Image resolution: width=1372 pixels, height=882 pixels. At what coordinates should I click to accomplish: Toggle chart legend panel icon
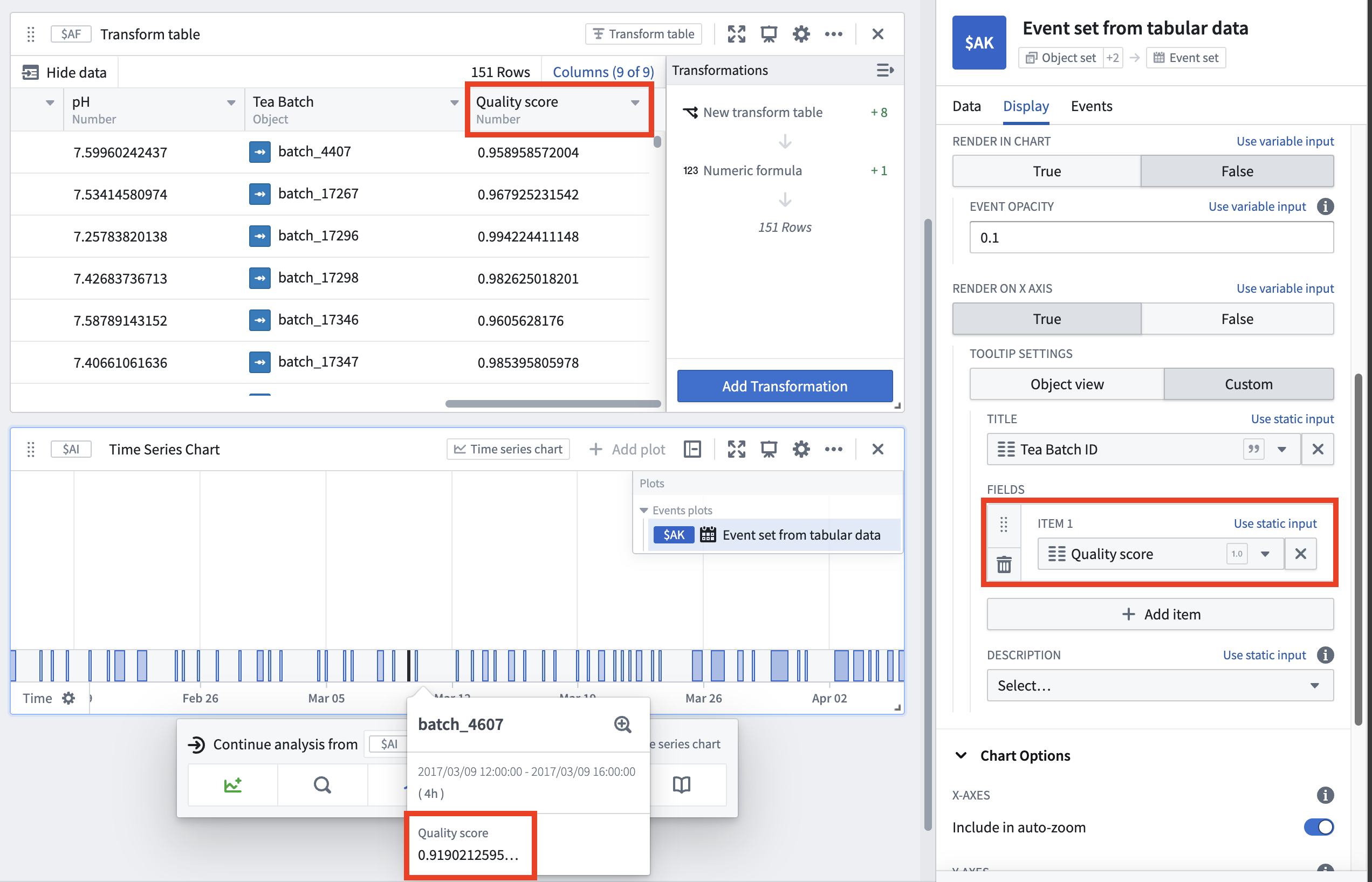[692, 450]
